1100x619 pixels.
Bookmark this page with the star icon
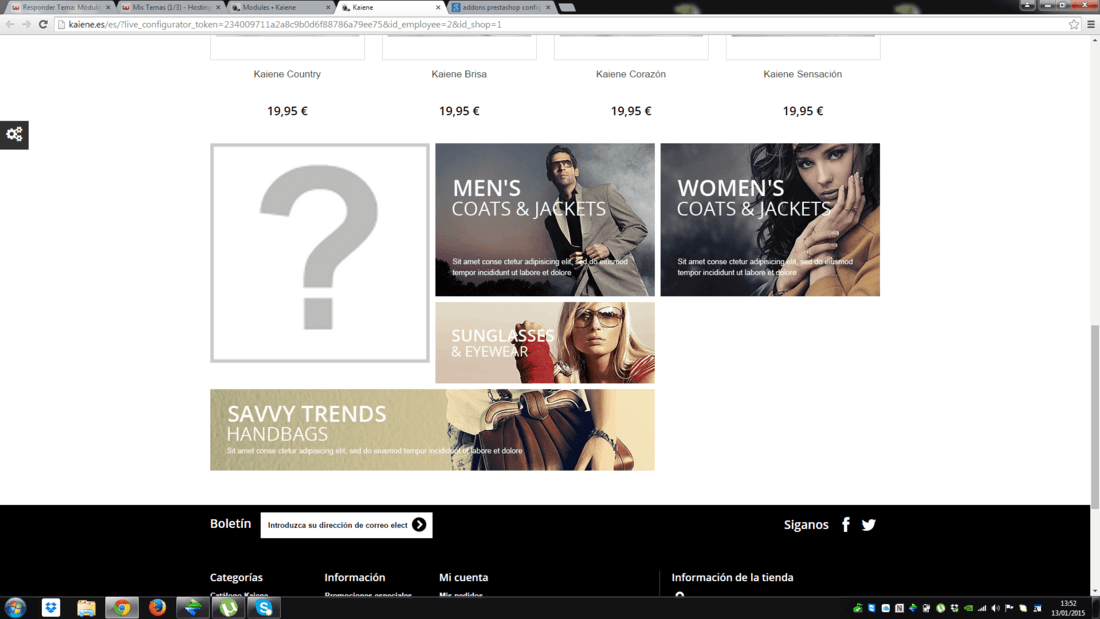[1074, 24]
